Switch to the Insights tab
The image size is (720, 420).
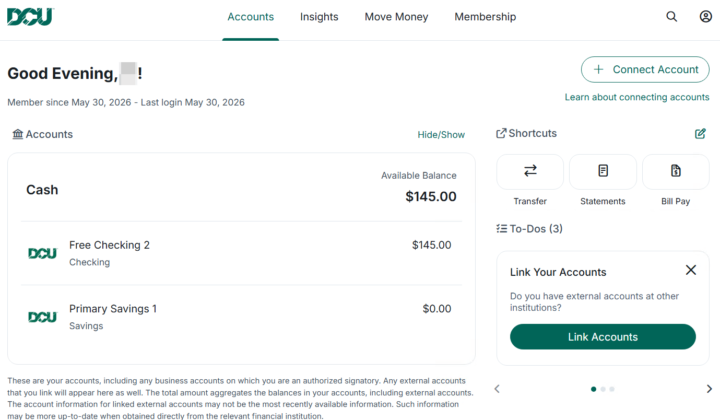(x=319, y=17)
